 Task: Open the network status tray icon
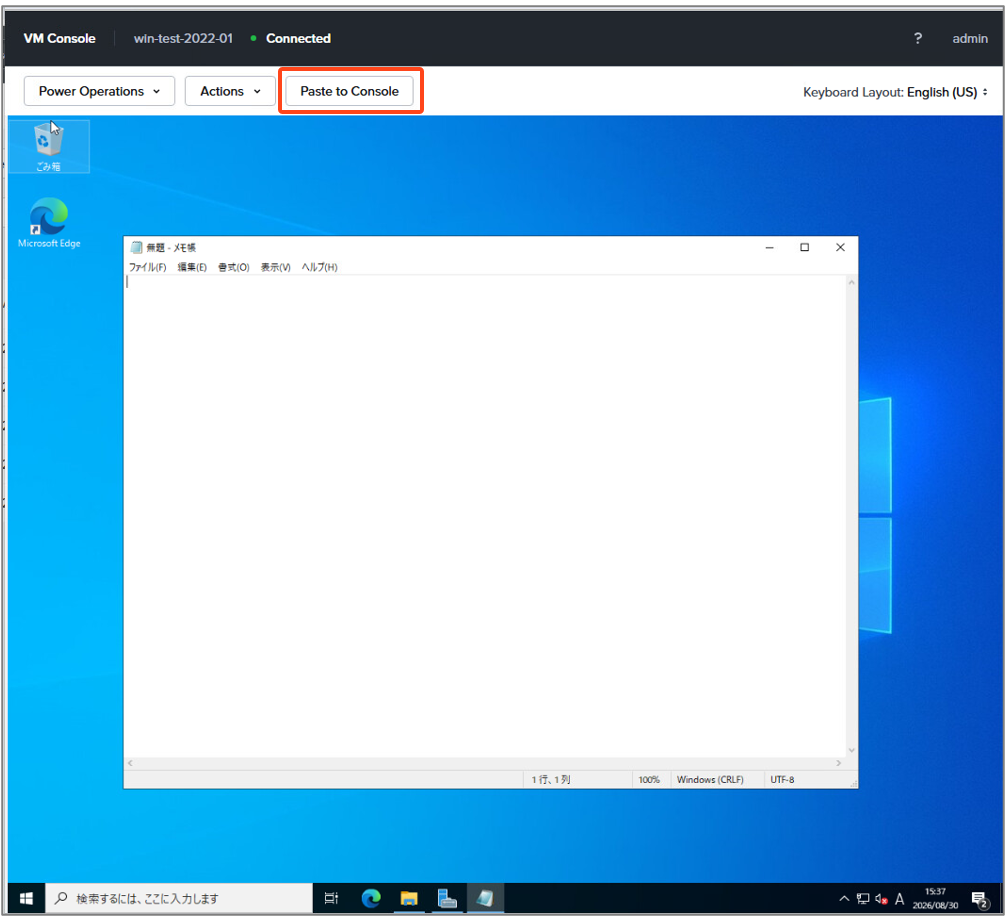[863, 899]
